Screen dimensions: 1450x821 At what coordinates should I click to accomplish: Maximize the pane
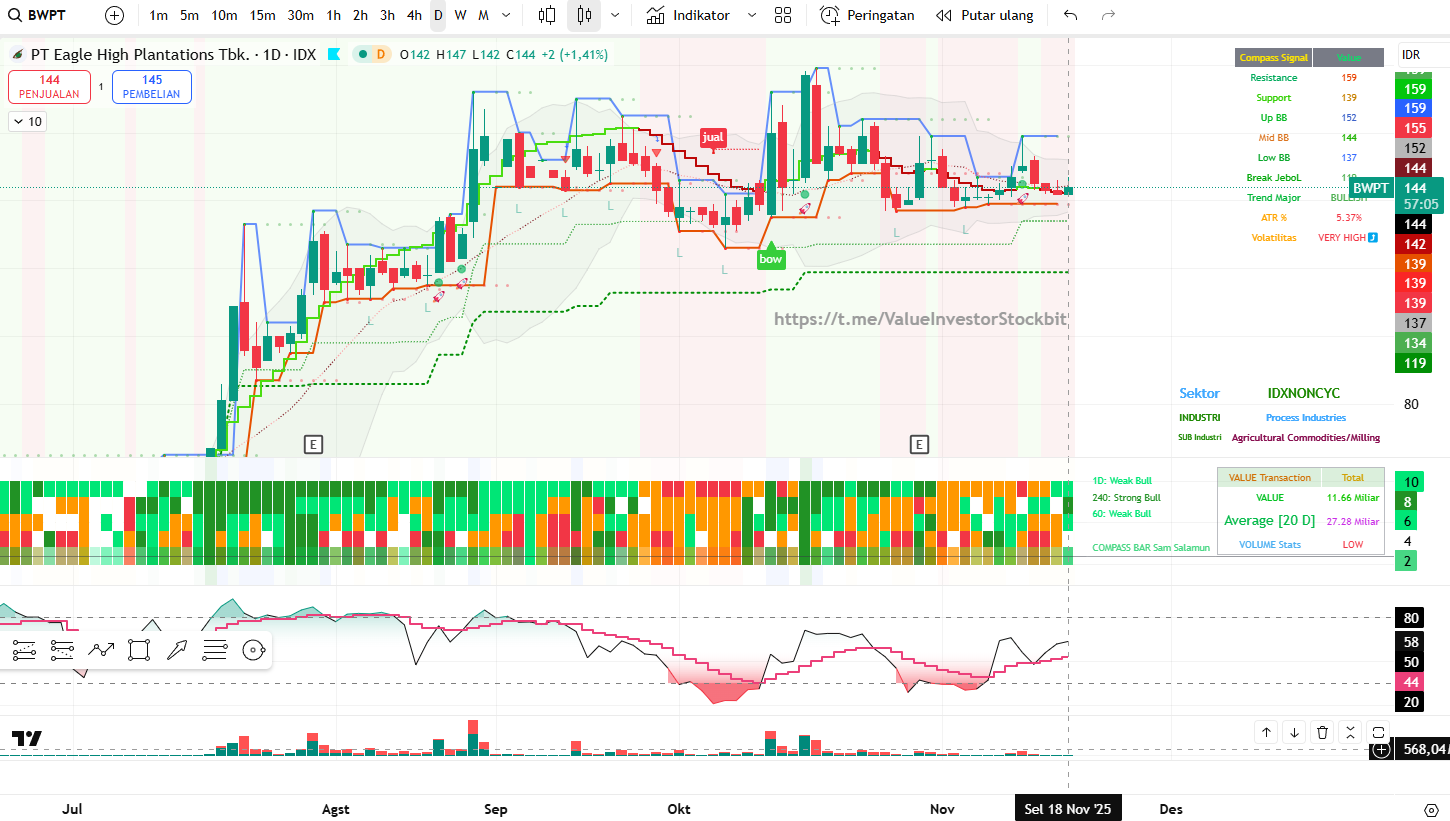pyautogui.click(x=1378, y=732)
